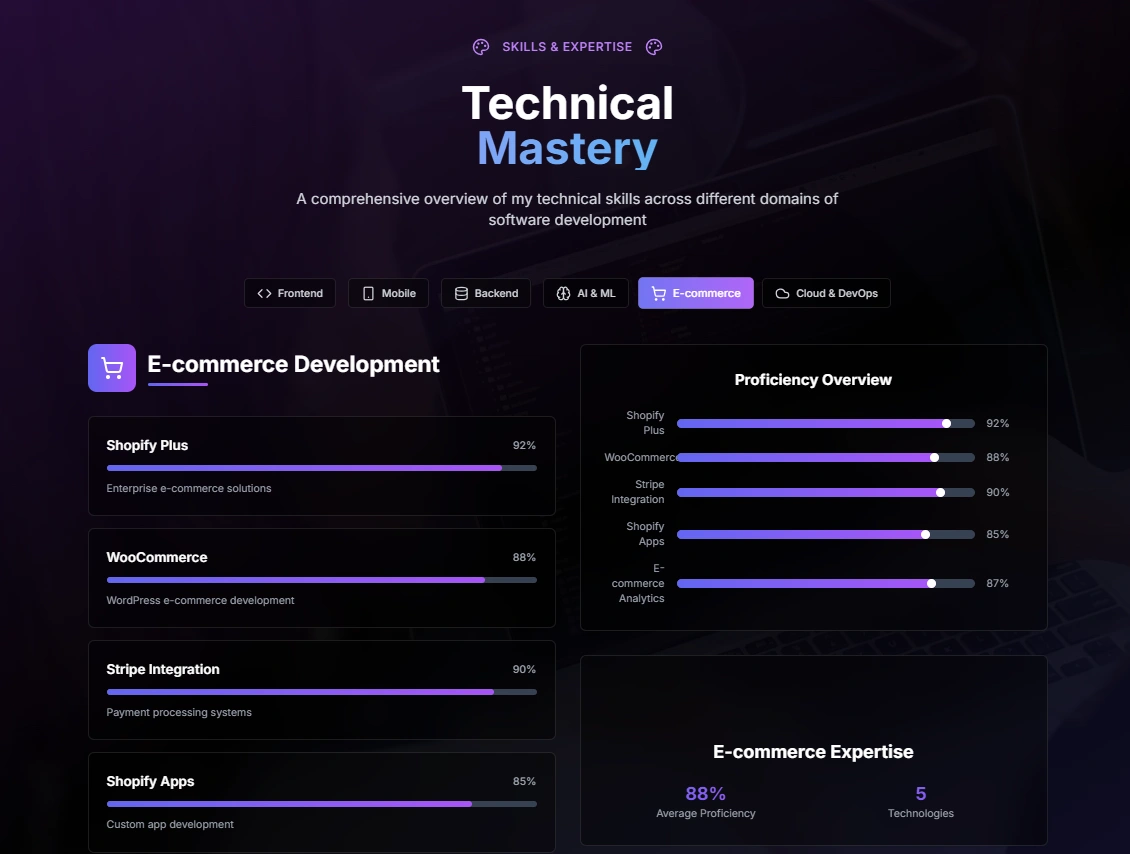Click the 85% value in Shopify Apps card

pos(524,781)
